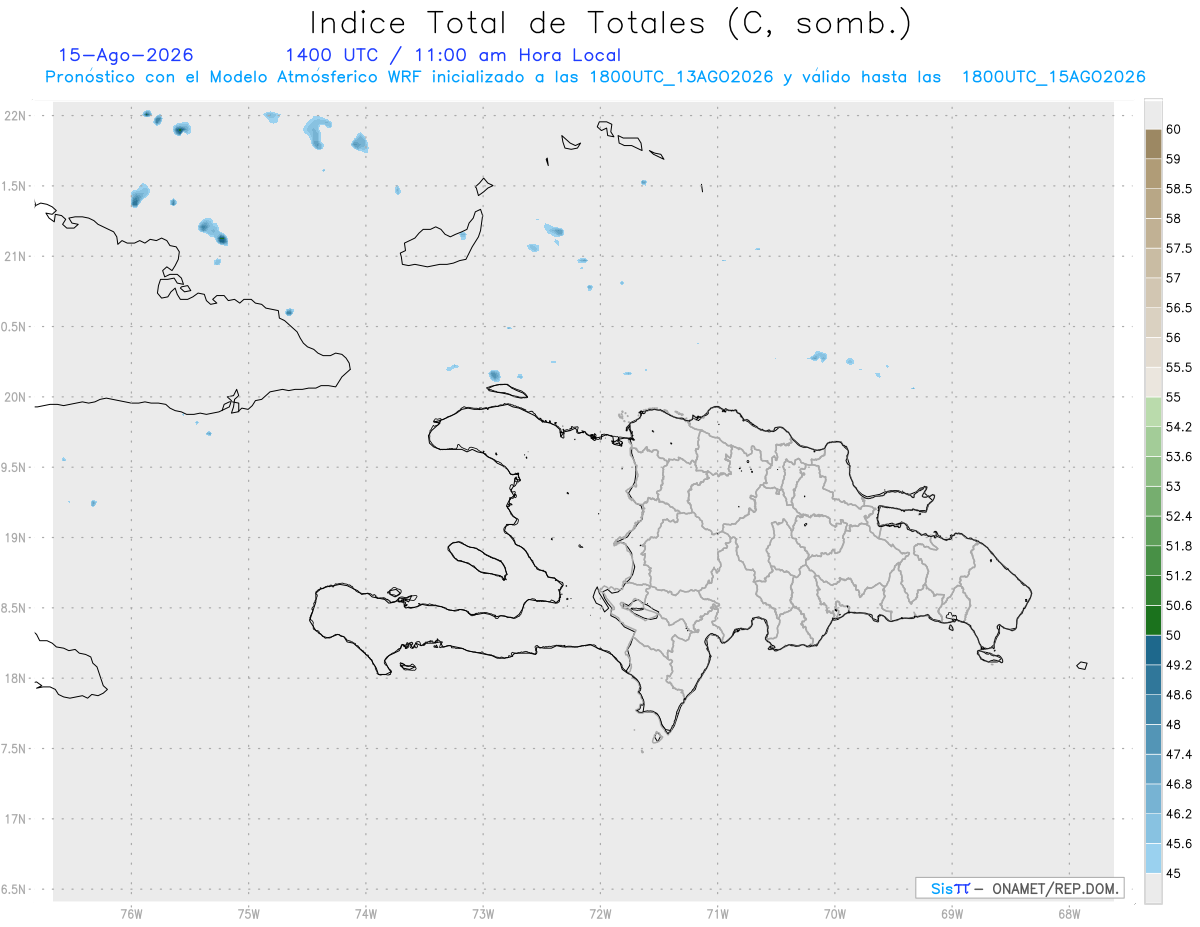The width and height of the screenshot is (1200, 927).
Task: Click longitude label "75W"
Action: [248, 913]
